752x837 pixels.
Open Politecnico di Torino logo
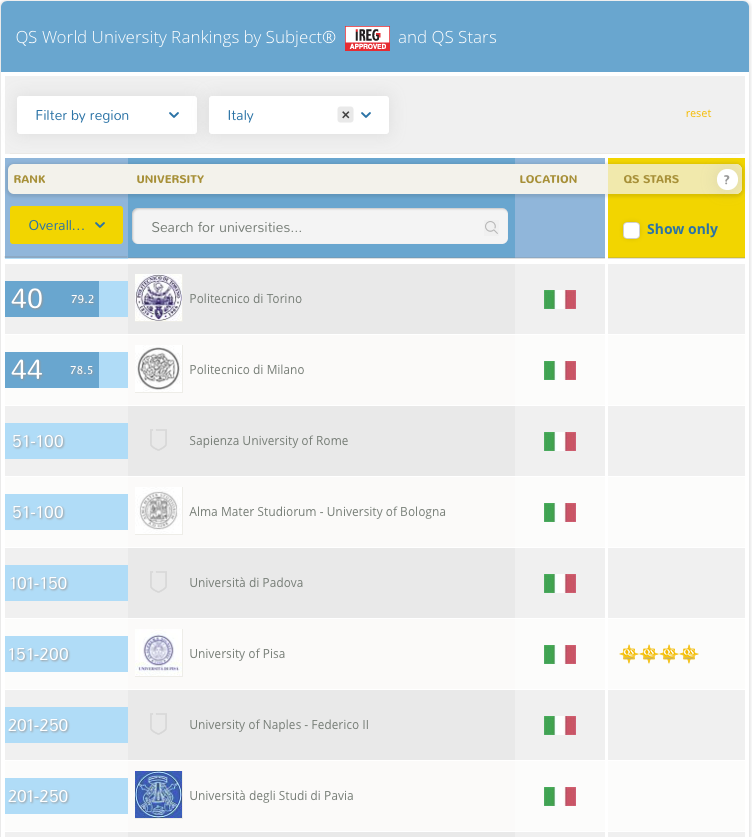click(x=159, y=298)
